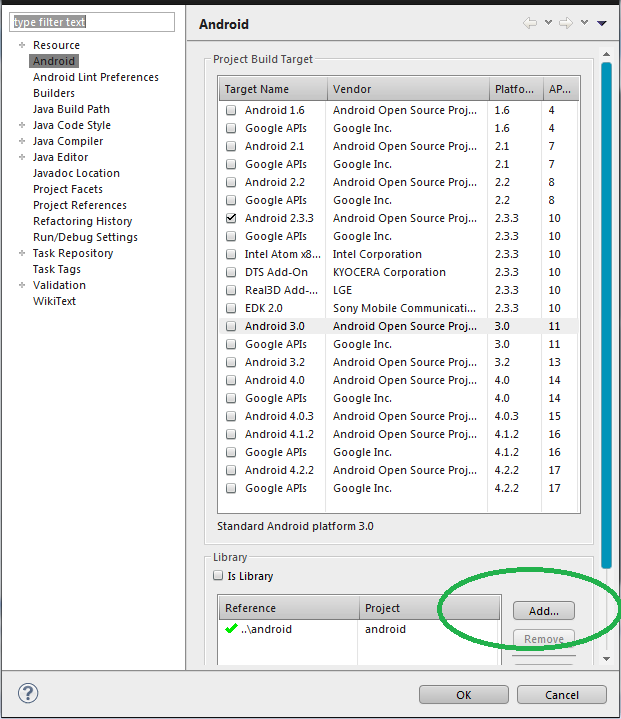The image size is (621, 719).
Task: Open Task Tags page
Action: coord(56,269)
